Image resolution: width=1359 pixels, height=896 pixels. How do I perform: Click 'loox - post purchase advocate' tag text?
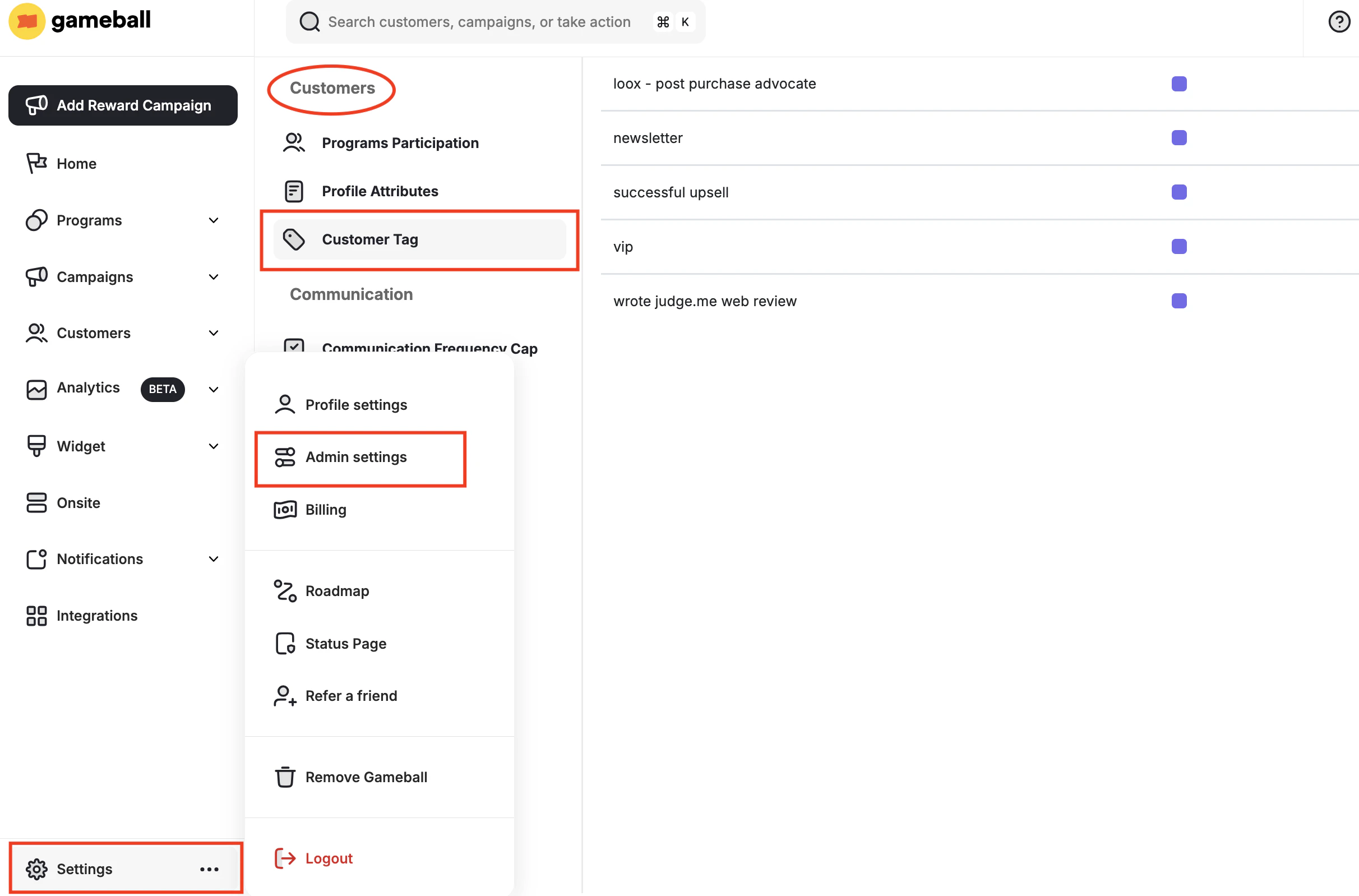tap(715, 84)
